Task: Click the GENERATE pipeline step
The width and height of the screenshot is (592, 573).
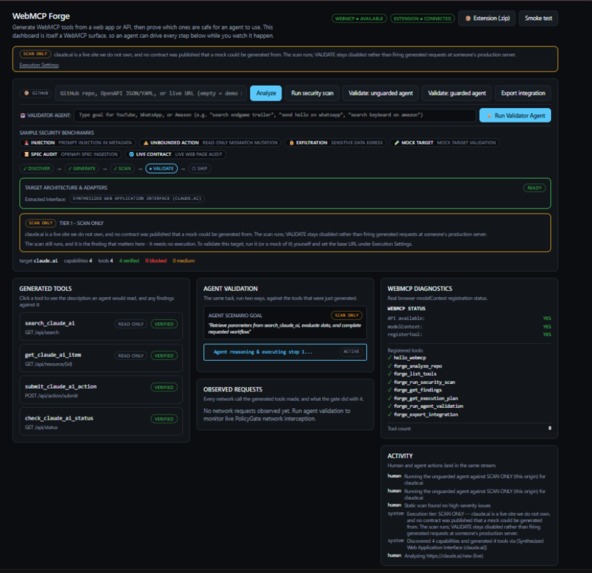Action: tap(82, 168)
